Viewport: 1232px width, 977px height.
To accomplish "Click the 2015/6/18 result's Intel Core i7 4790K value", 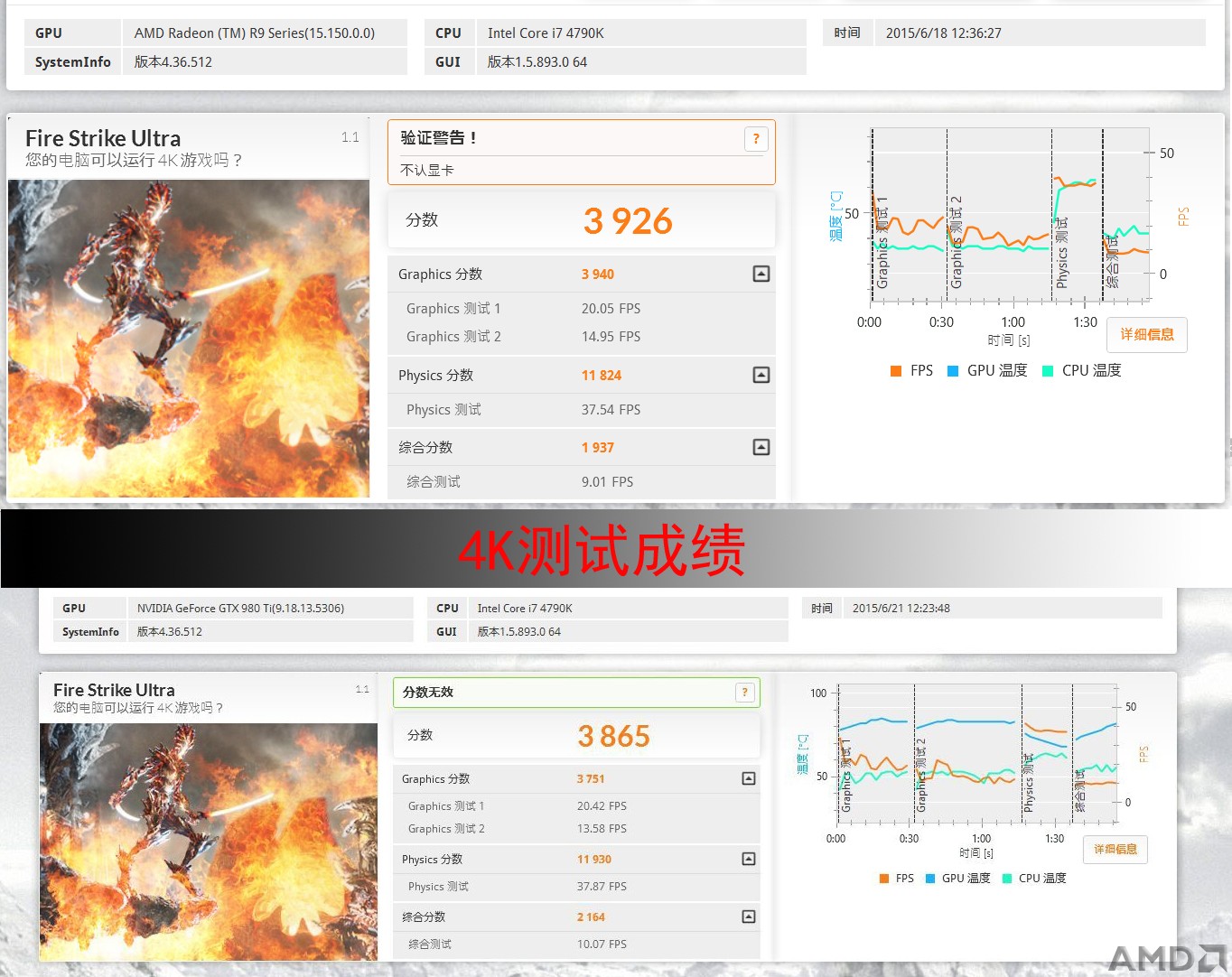I will point(546,33).
